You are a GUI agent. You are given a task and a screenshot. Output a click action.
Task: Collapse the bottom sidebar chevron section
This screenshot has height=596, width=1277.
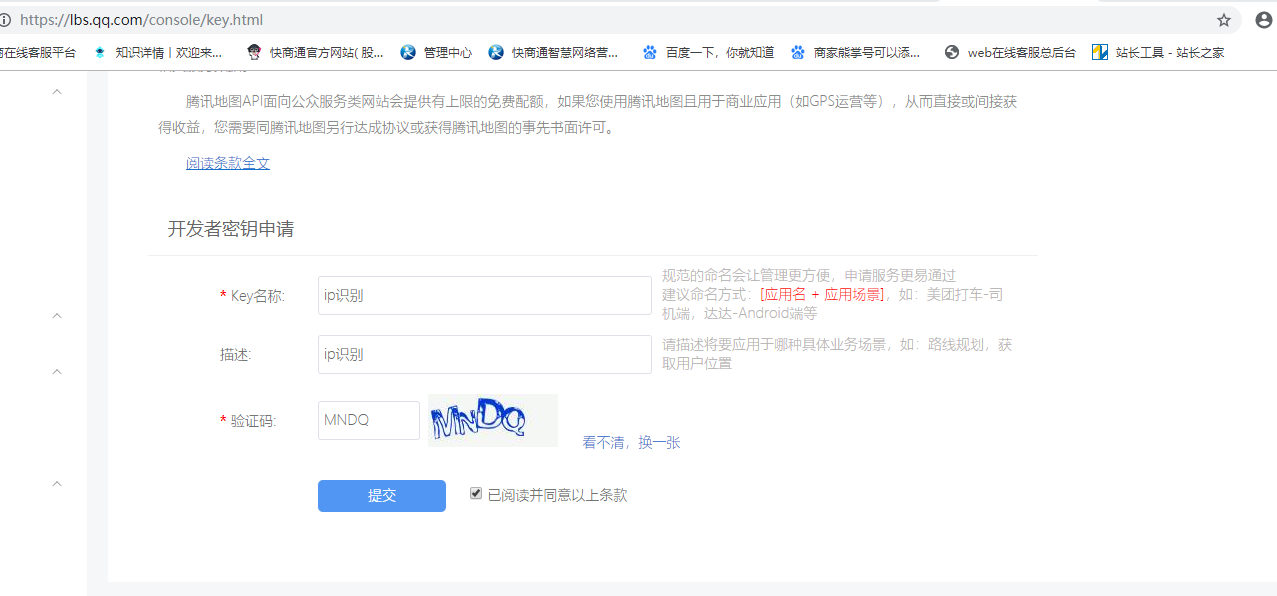(x=57, y=484)
